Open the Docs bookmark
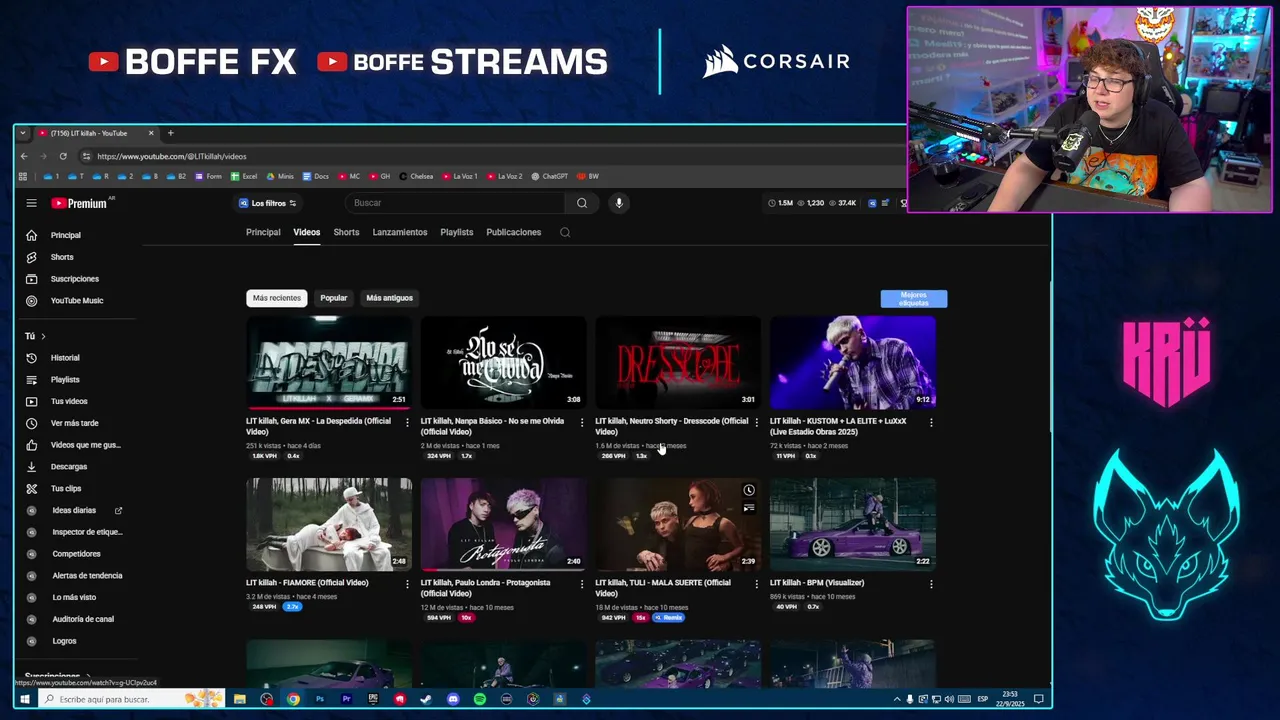 pos(315,176)
